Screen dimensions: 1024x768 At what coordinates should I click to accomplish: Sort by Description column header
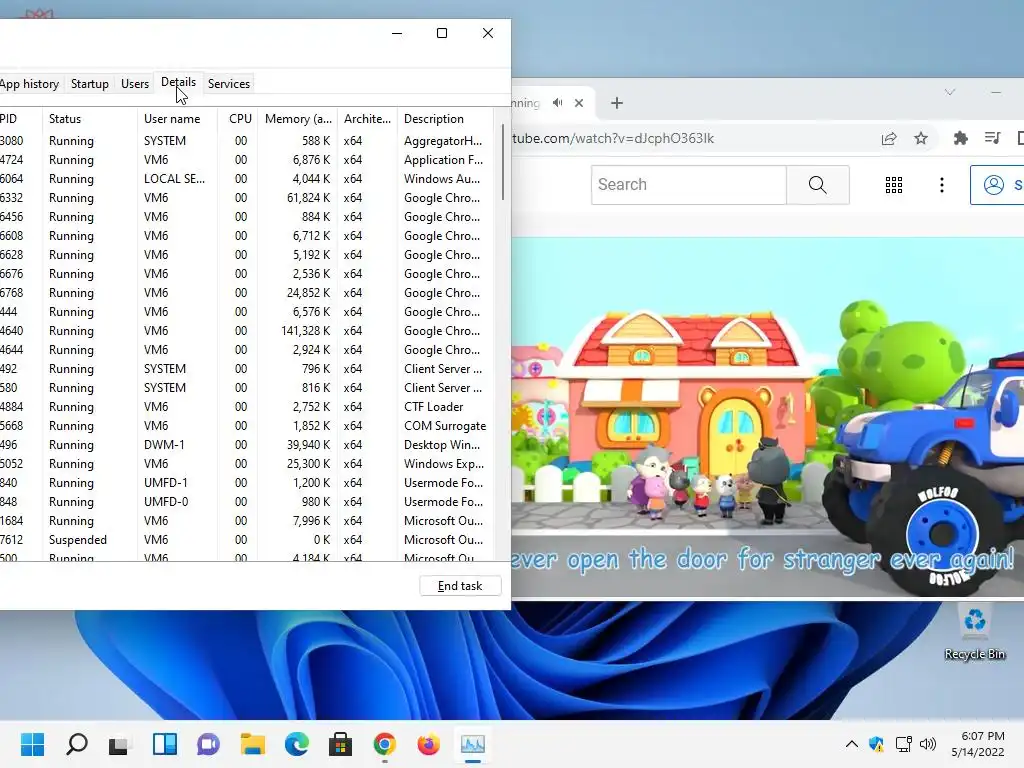click(x=445, y=119)
